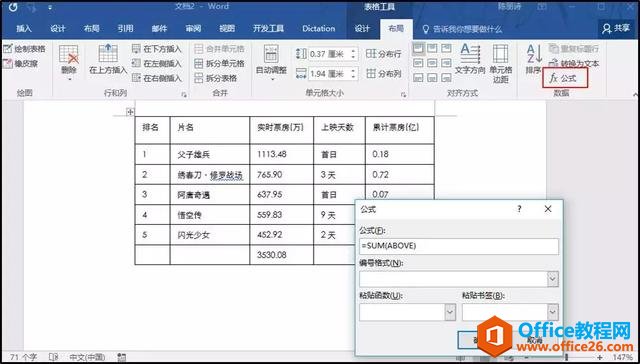
Task: Click Text Direction (文字方向) button
Action: (x=470, y=60)
